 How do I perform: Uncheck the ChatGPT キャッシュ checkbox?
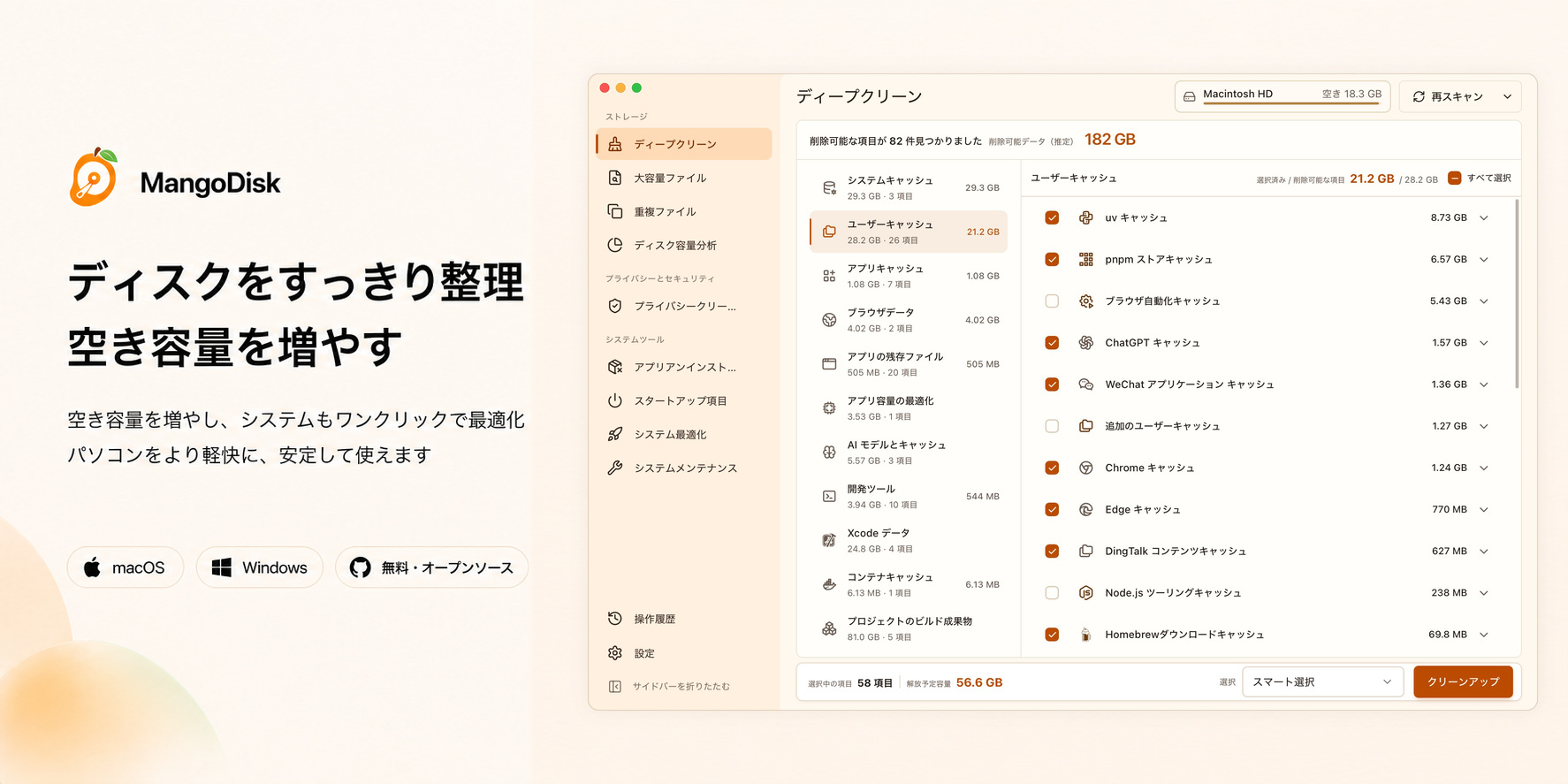click(x=1052, y=343)
